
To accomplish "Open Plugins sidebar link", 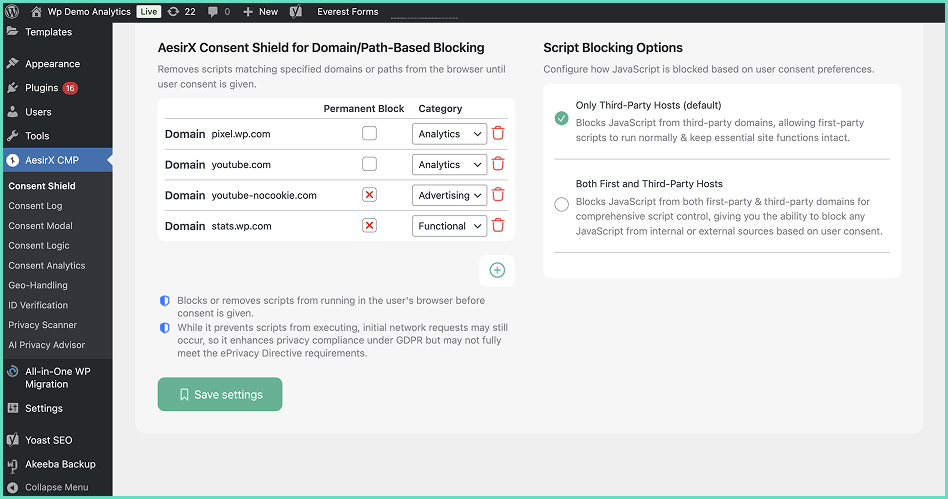I will (x=42, y=88).
